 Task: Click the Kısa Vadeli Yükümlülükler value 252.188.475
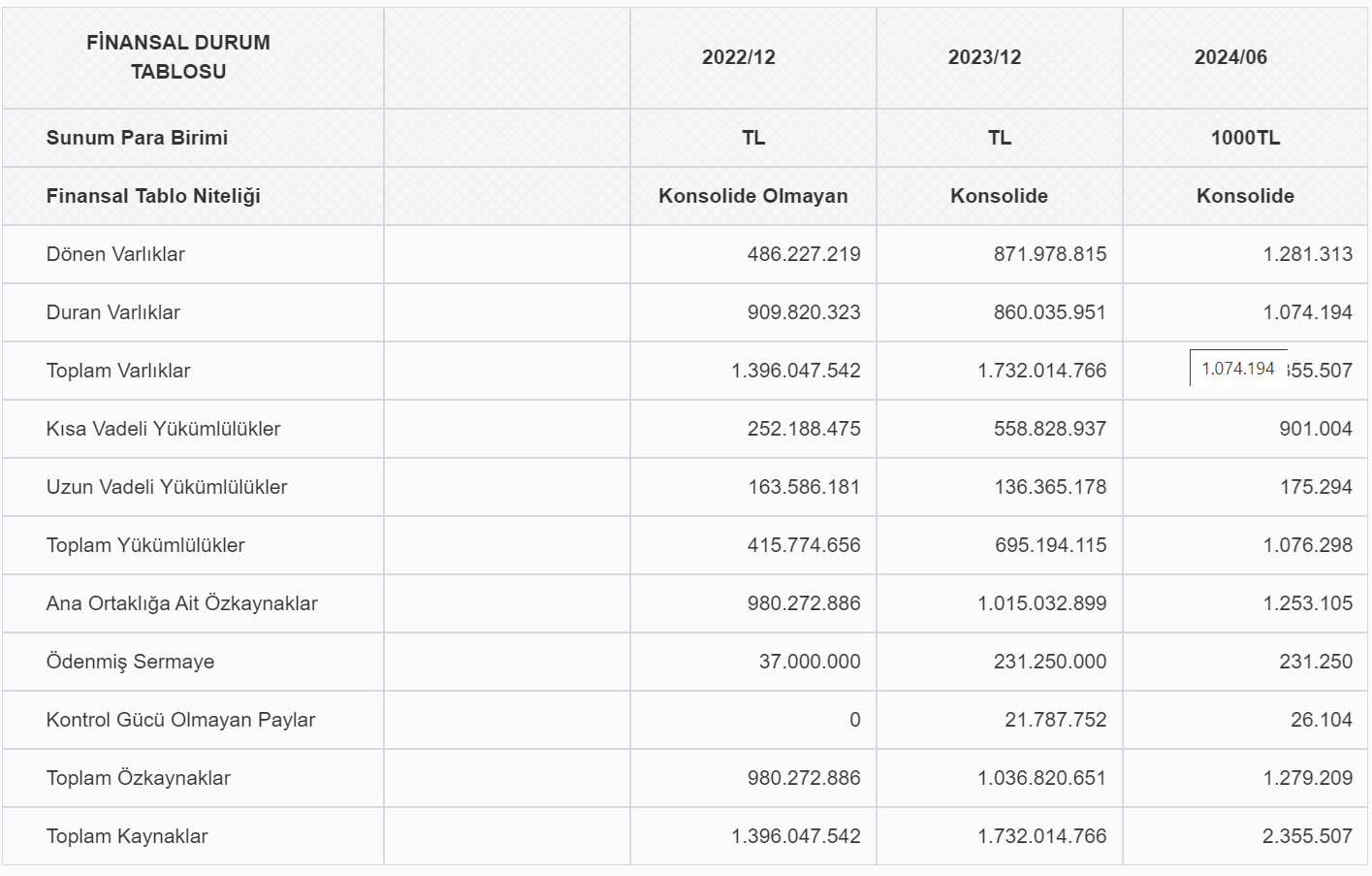click(804, 429)
